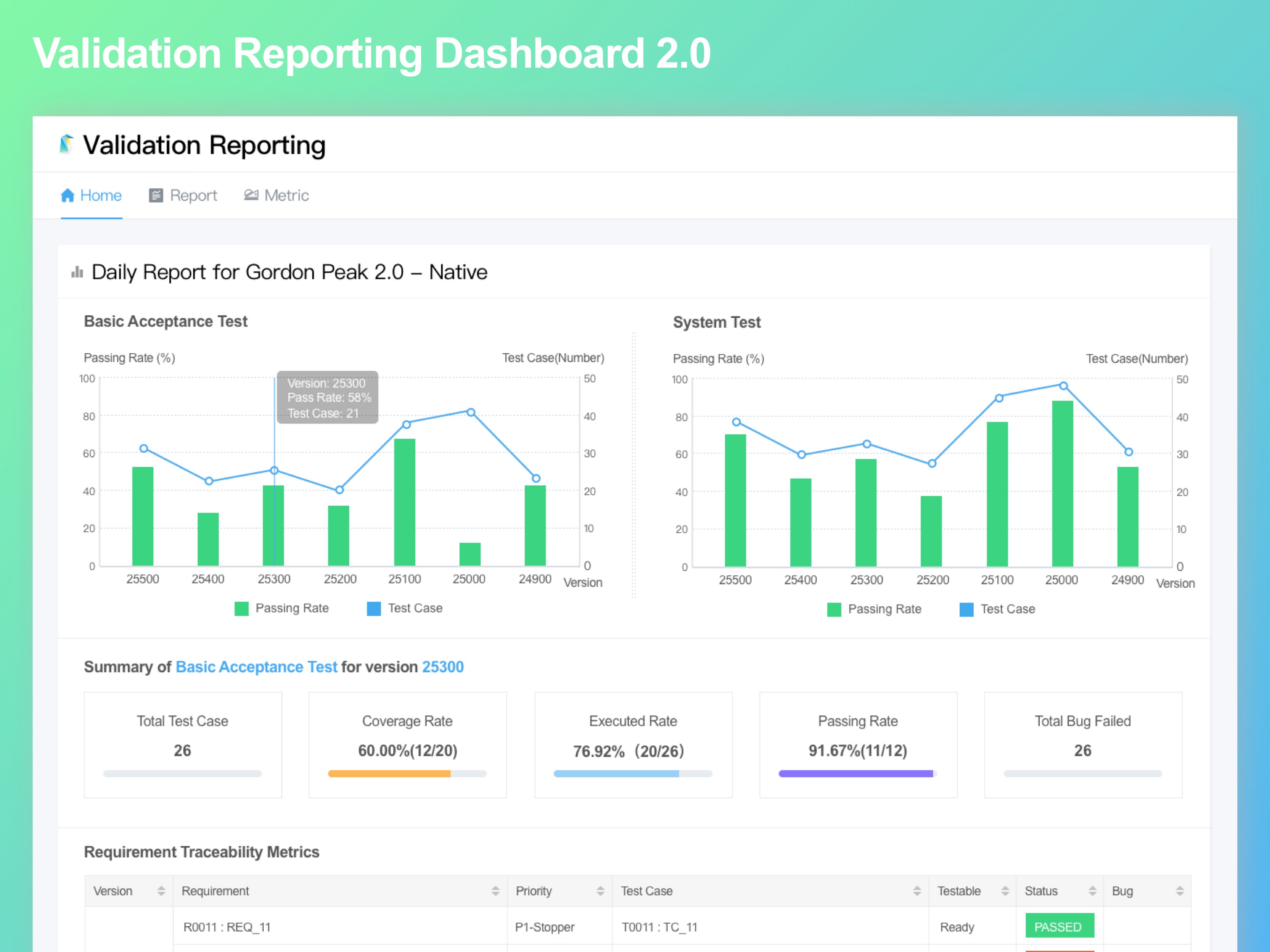
Task: Click the Version column sort control
Action: point(160,891)
